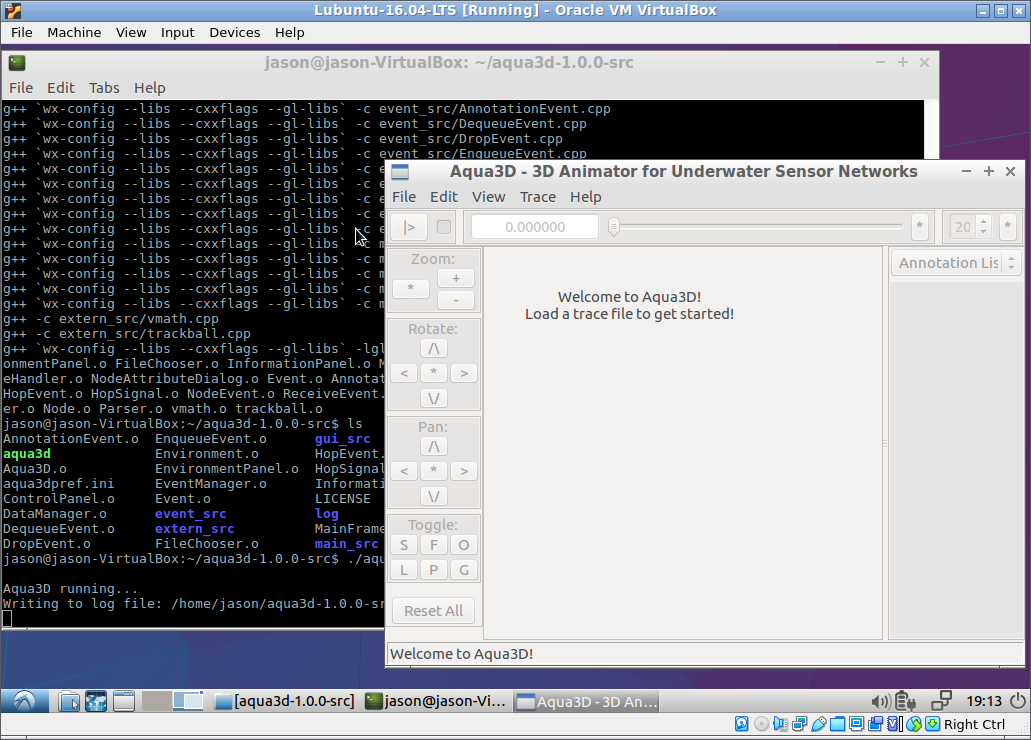
Task: Open the Annotation List dropdown
Action: click(x=955, y=263)
